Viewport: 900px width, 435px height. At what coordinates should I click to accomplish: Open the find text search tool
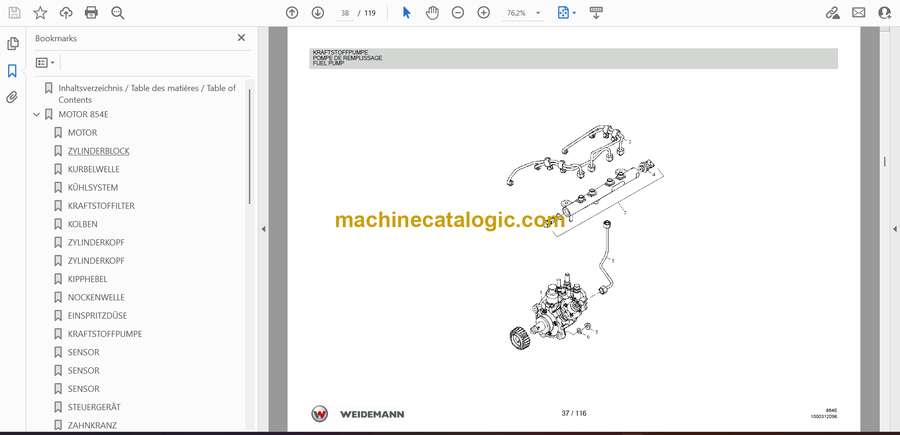118,13
